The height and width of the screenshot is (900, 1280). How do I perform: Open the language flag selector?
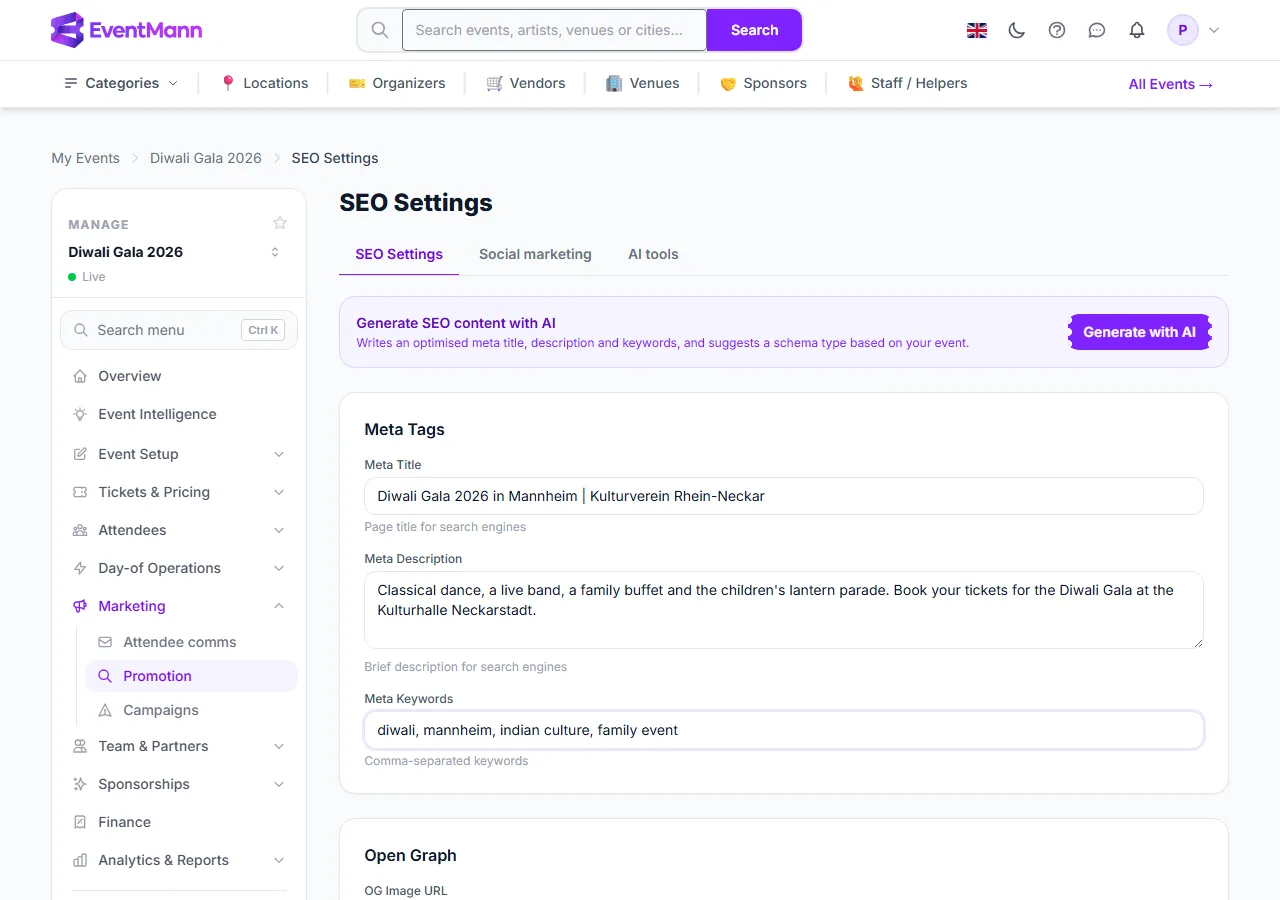[x=977, y=30]
